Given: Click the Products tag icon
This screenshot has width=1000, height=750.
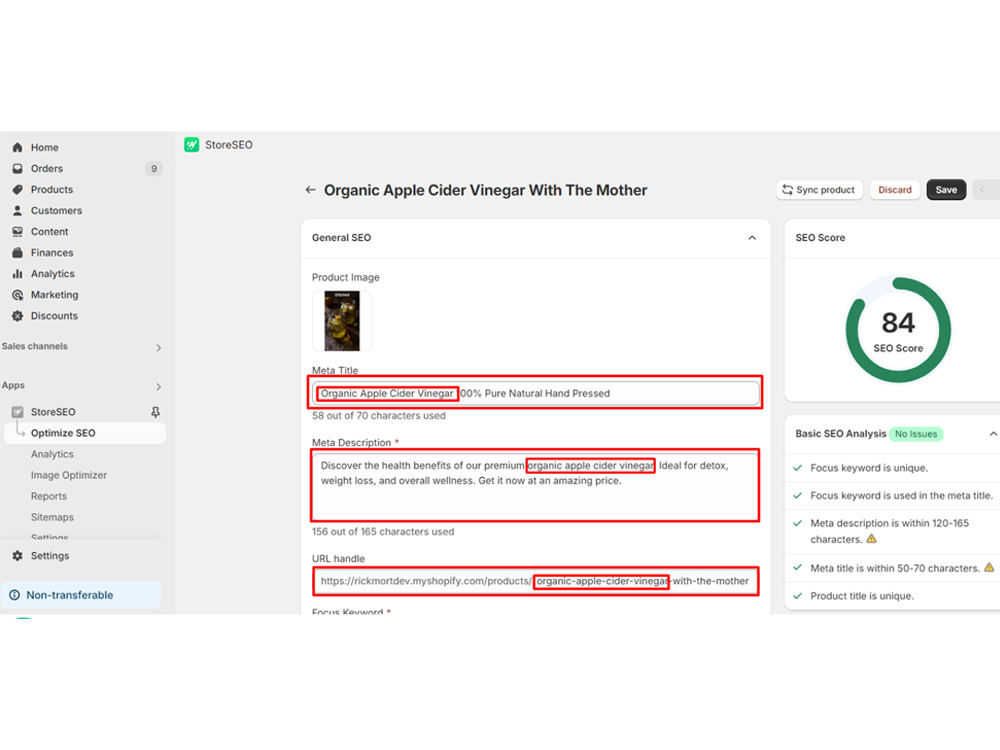Looking at the screenshot, I should click(17, 189).
